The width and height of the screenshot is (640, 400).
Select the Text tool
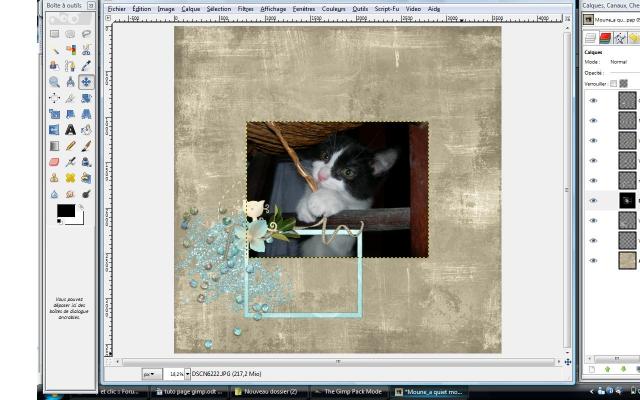pos(70,130)
